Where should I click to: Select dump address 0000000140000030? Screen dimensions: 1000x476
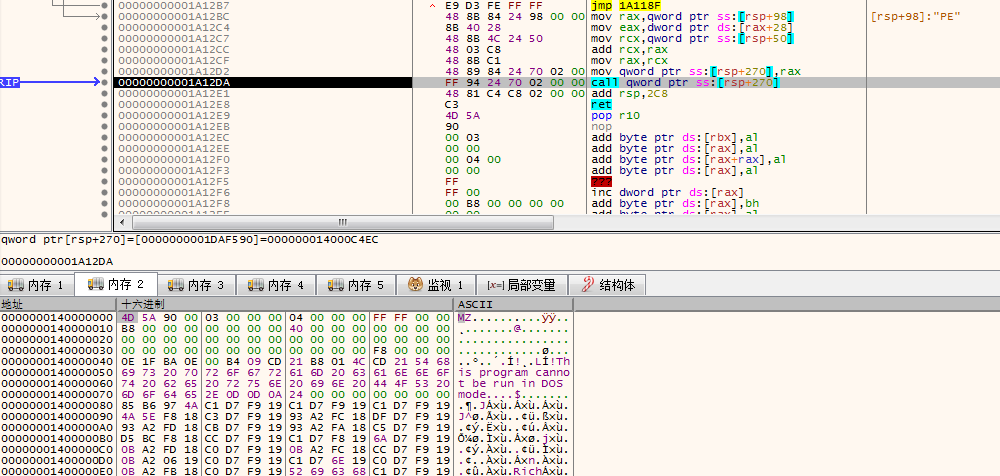coord(57,350)
